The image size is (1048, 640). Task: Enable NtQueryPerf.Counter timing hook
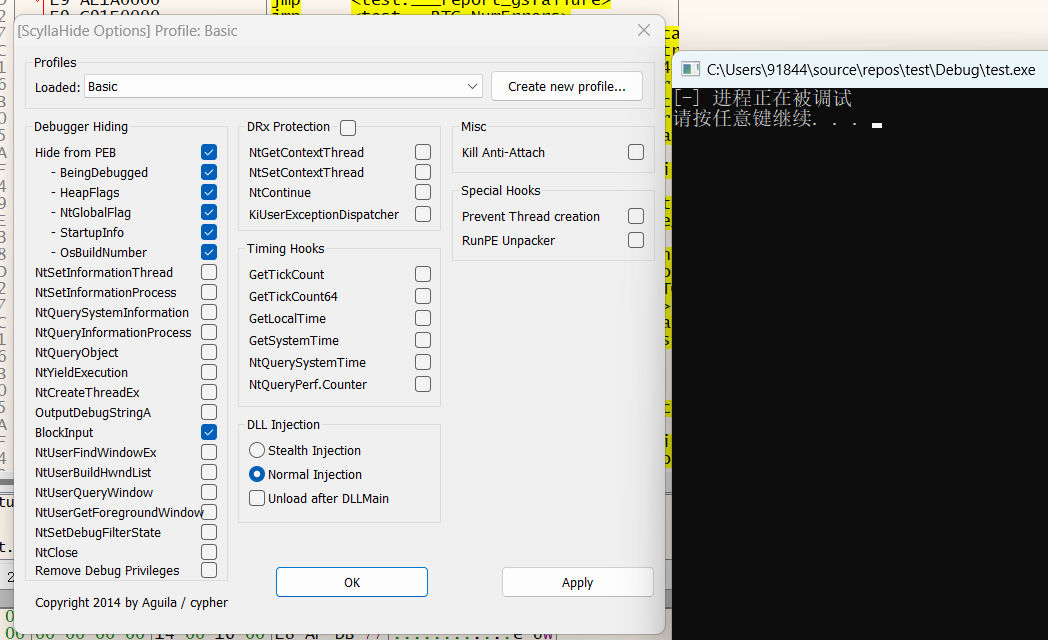pyautogui.click(x=422, y=385)
